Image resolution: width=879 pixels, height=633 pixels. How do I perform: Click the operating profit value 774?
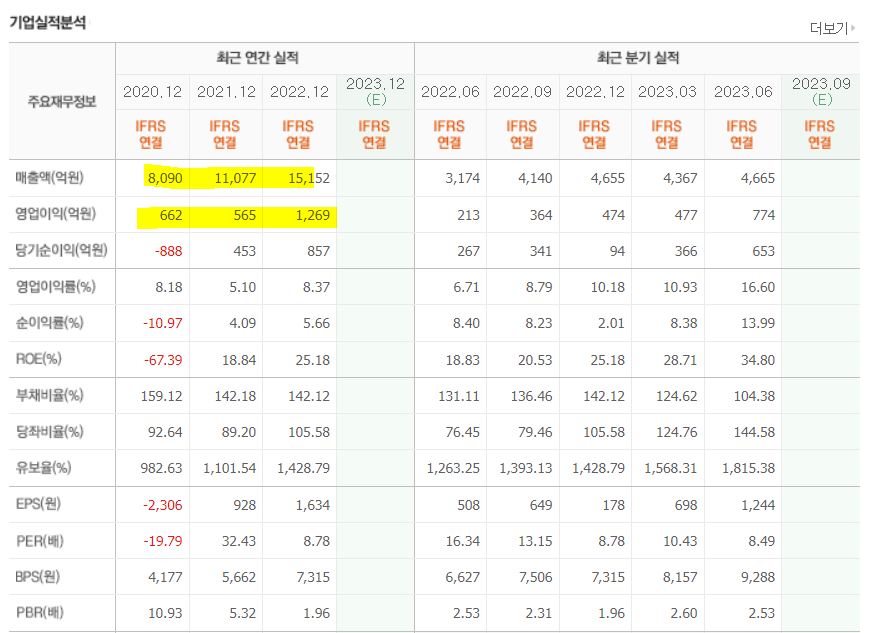[764, 215]
